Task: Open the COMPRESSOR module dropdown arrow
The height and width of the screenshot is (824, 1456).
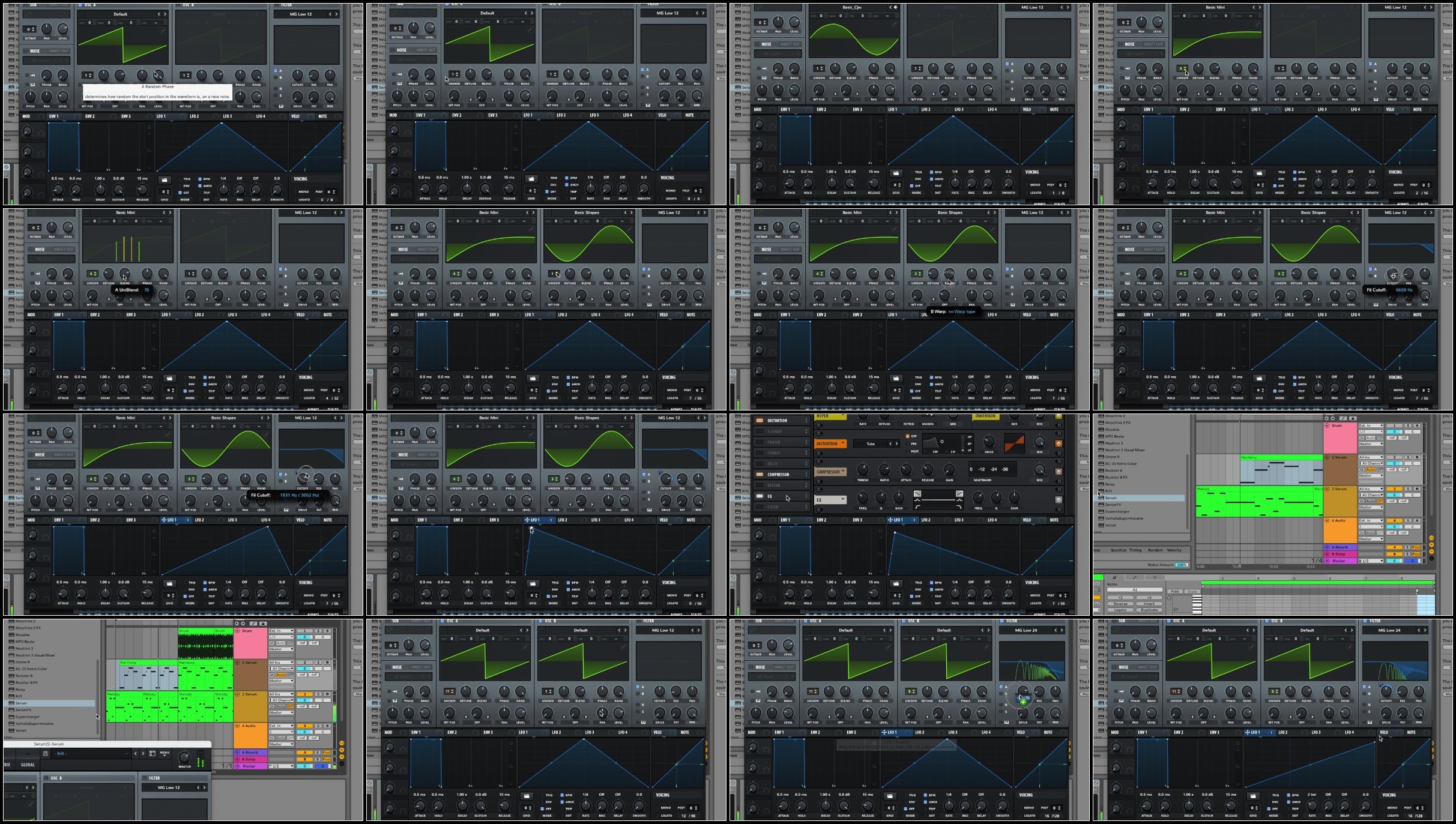Action: (843, 471)
